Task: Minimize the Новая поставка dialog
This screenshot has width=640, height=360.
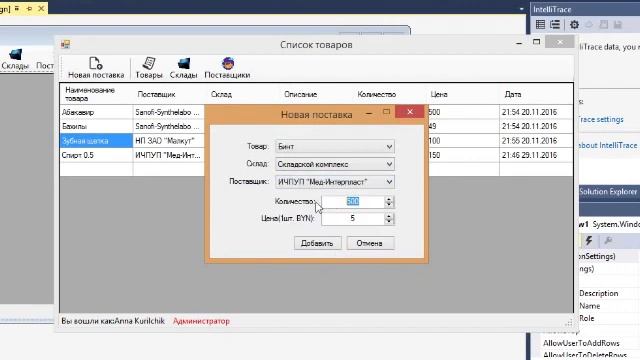Action: point(369,113)
